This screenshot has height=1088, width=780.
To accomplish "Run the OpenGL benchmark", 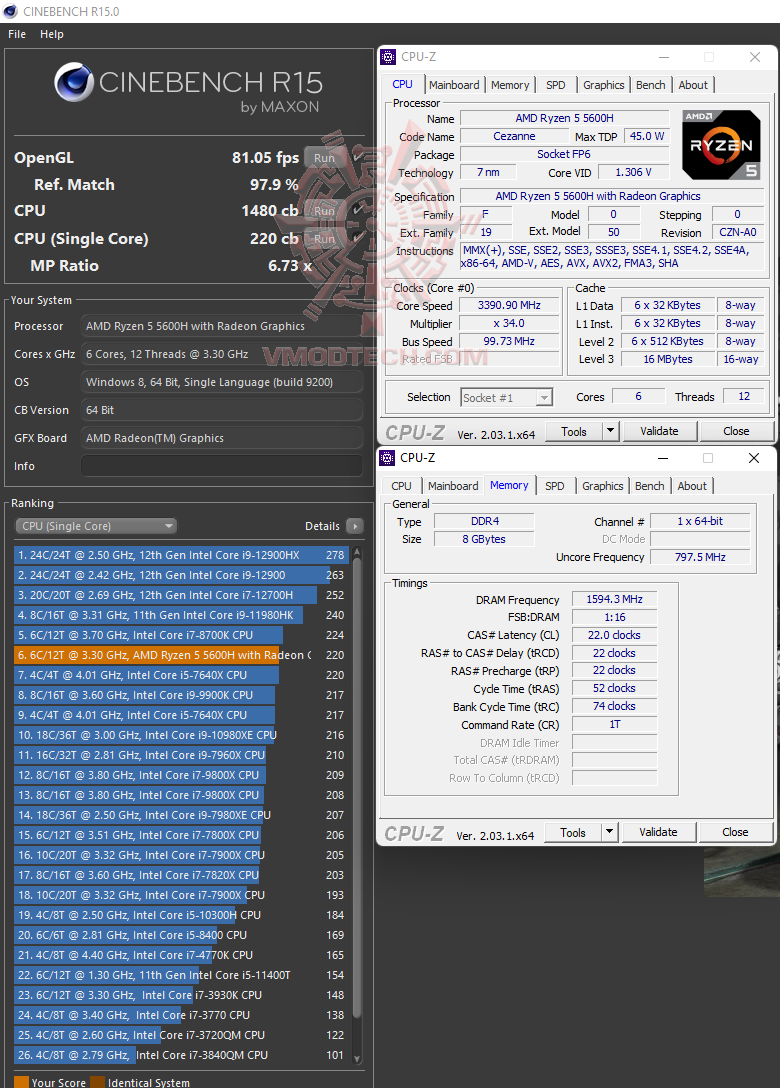I will [324, 158].
